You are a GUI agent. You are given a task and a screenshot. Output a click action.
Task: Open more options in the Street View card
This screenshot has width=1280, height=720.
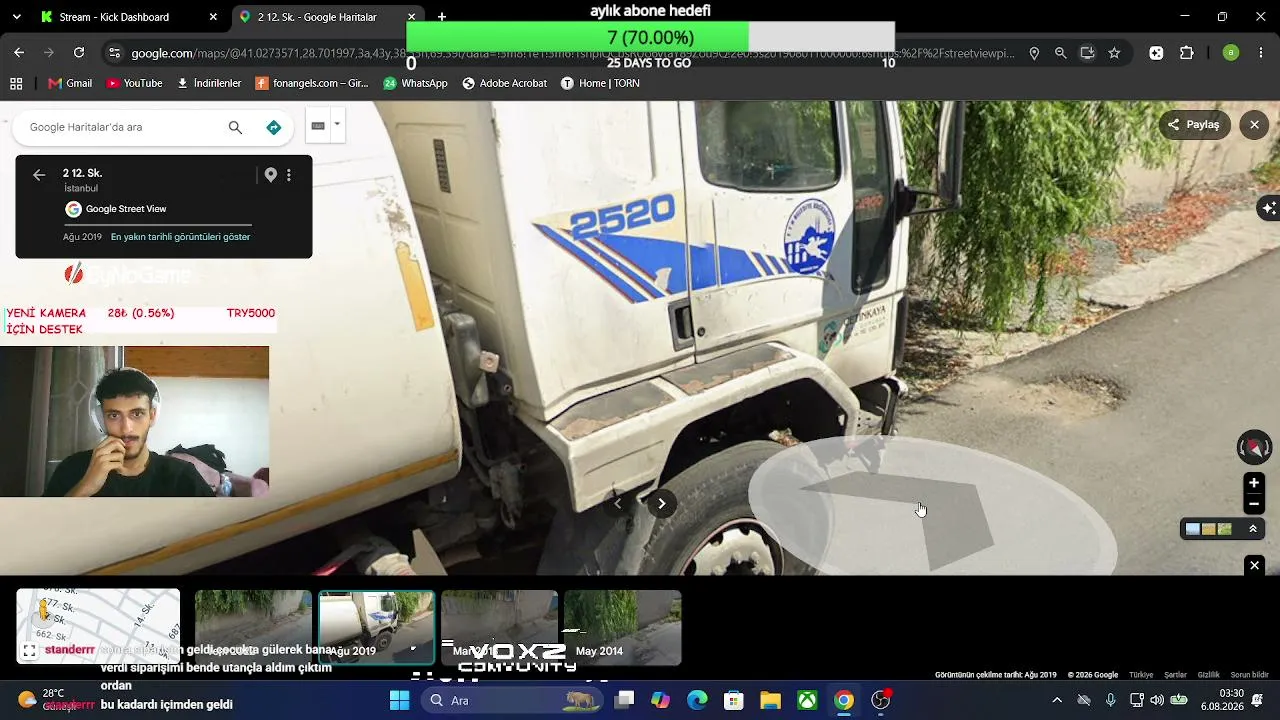pyautogui.click(x=289, y=175)
